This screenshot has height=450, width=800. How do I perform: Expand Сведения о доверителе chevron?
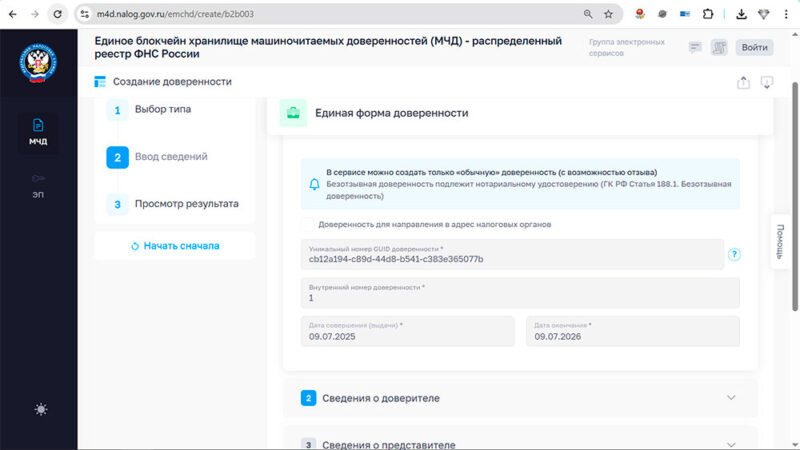tap(731, 398)
